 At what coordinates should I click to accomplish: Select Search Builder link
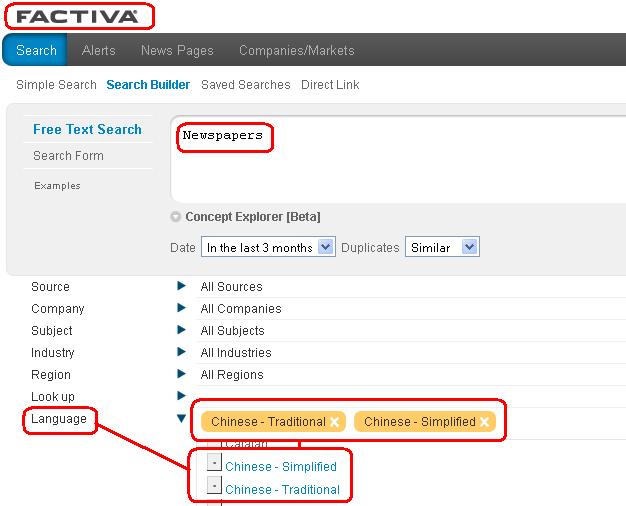pyautogui.click(x=148, y=85)
